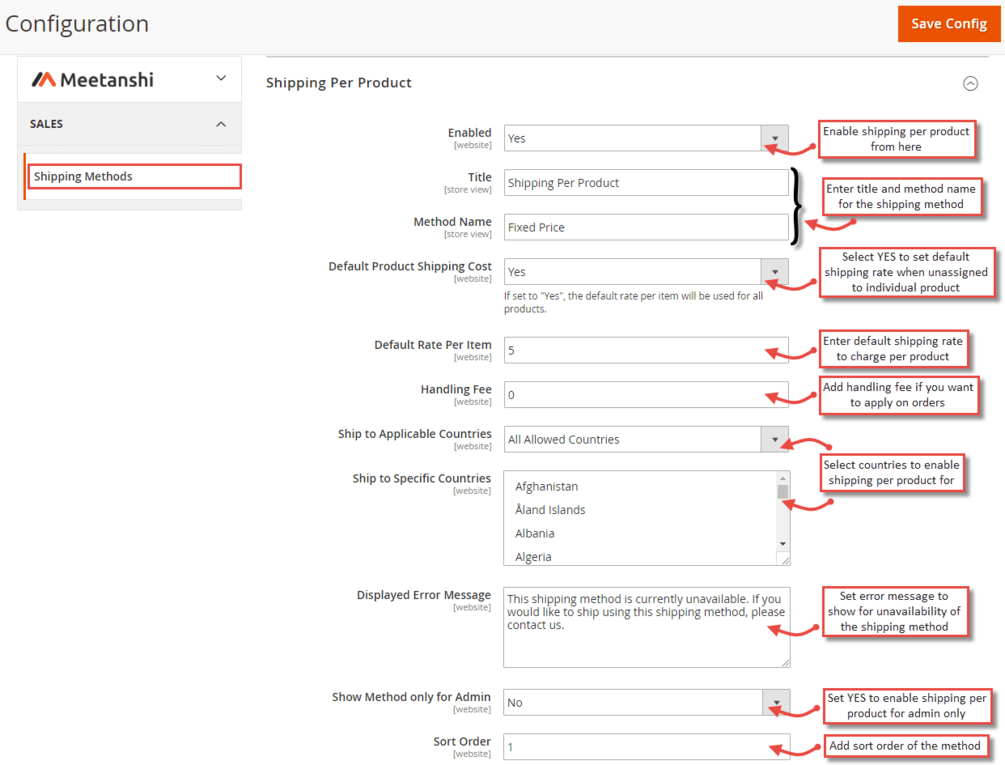Open Show Method only for Admin dropdown

(646, 702)
